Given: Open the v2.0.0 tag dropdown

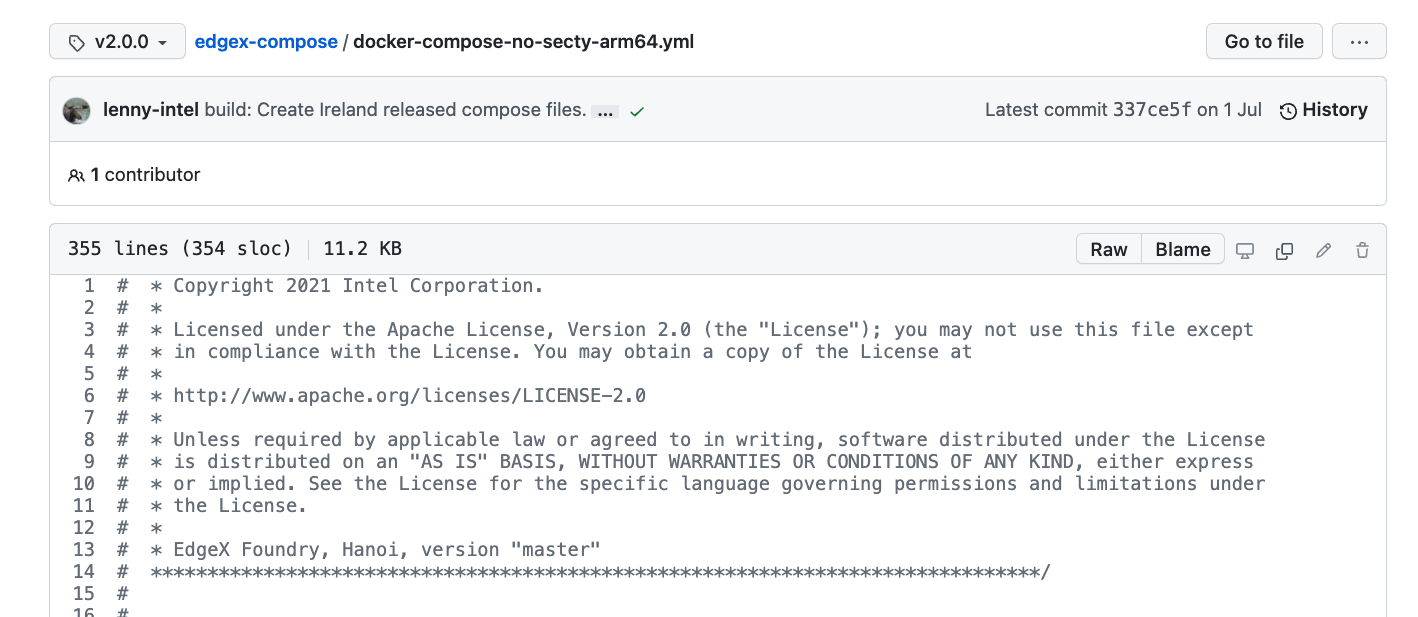Looking at the screenshot, I should coord(118,42).
